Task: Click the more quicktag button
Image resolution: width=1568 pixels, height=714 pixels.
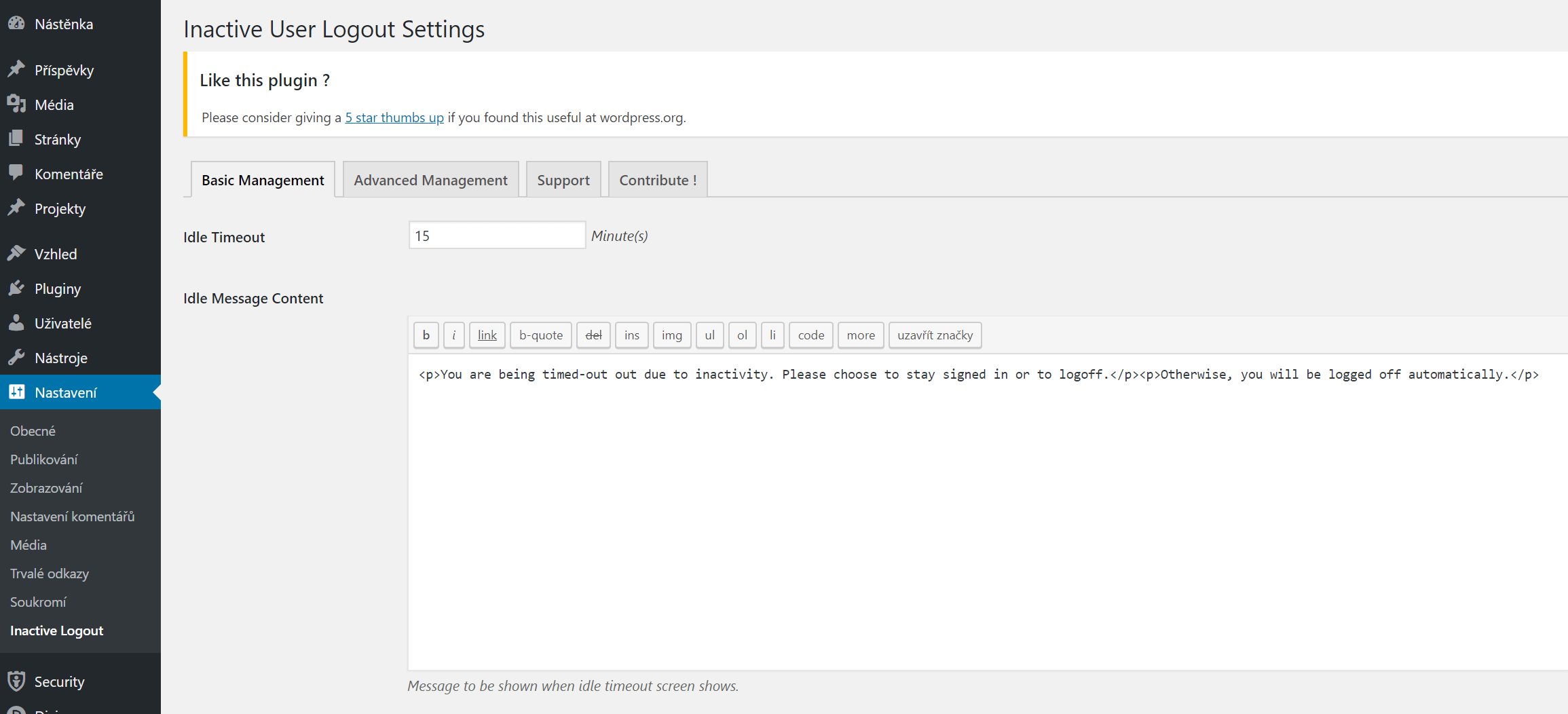Action: click(861, 335)
